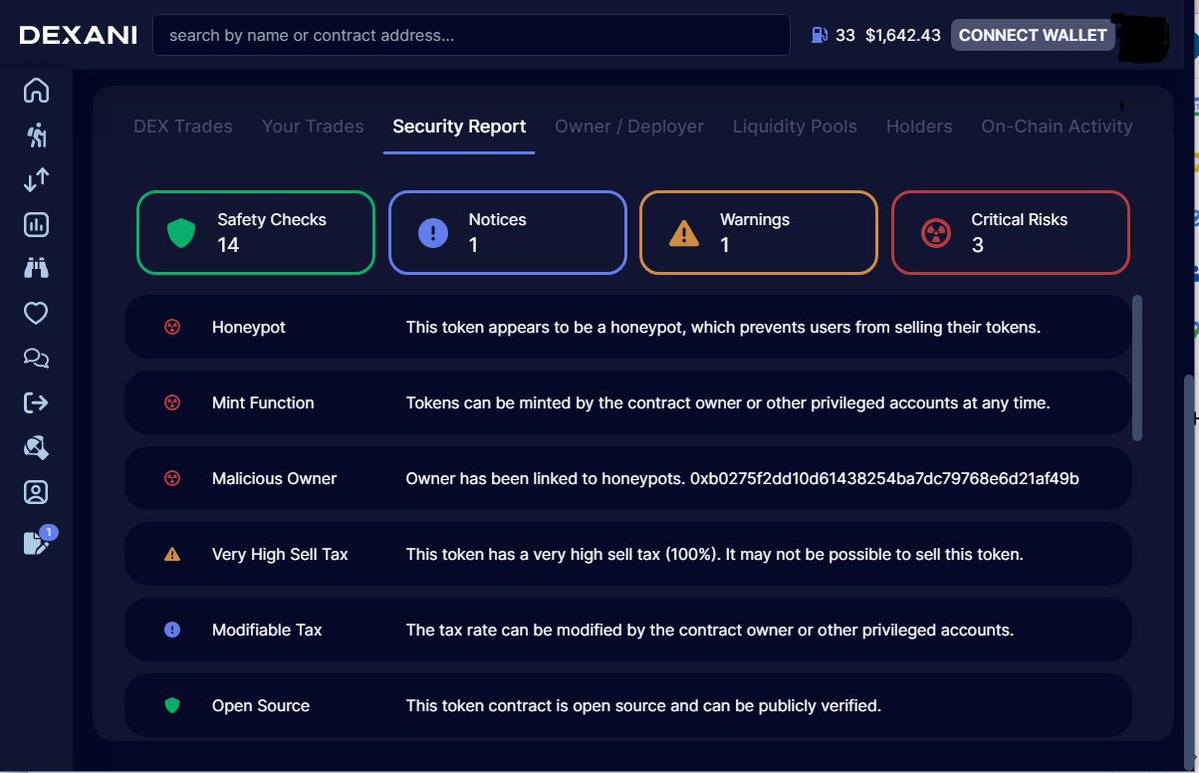The width and height of the screenshot is (1199, 773).
Task: Select the Security Report tab
Action: point(459,126)
